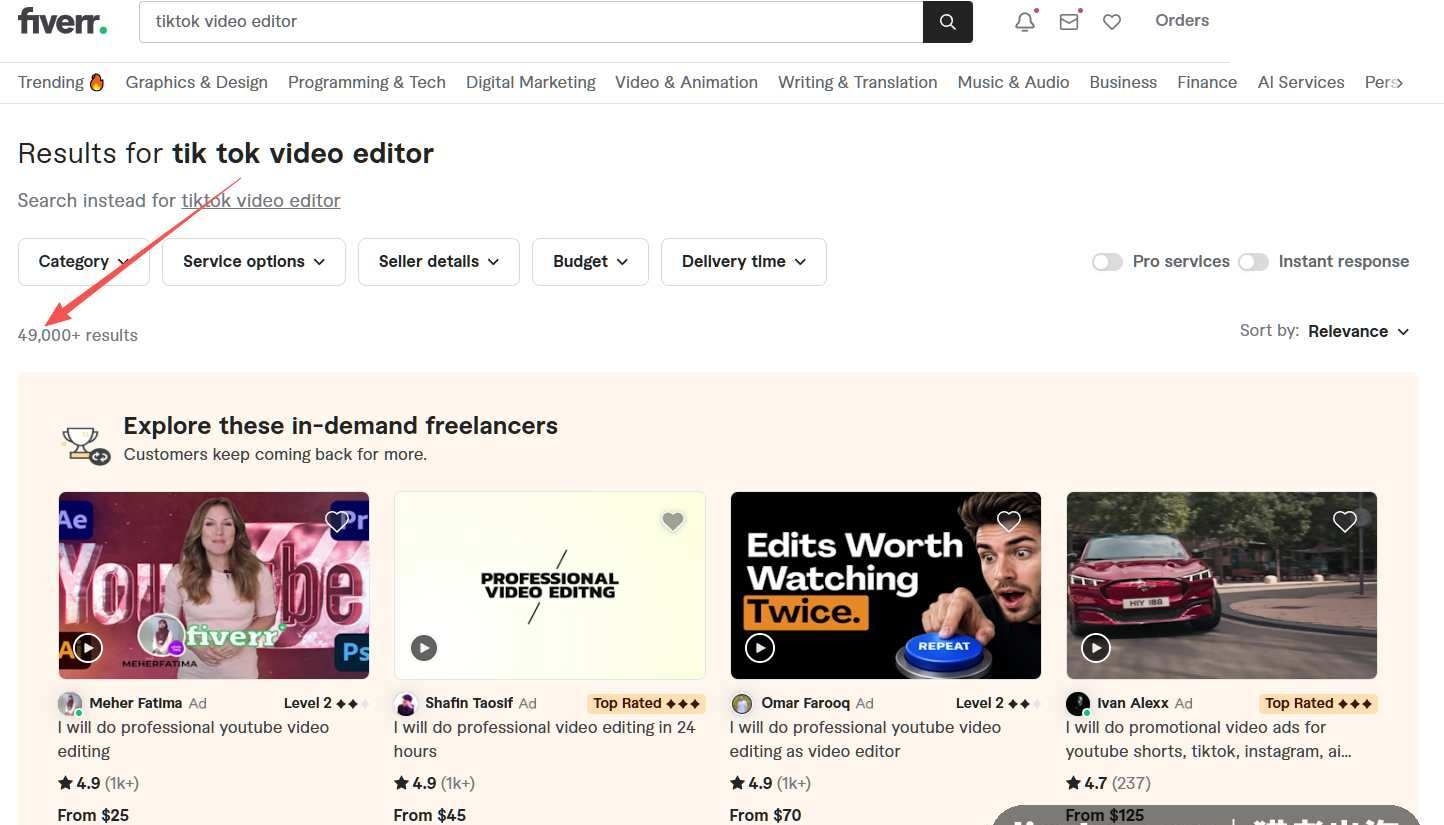The image size is (1444, 825).
Task: Play the Ivan Alexx gig video
Action: pyautogui.click(x=1096, y=648)
